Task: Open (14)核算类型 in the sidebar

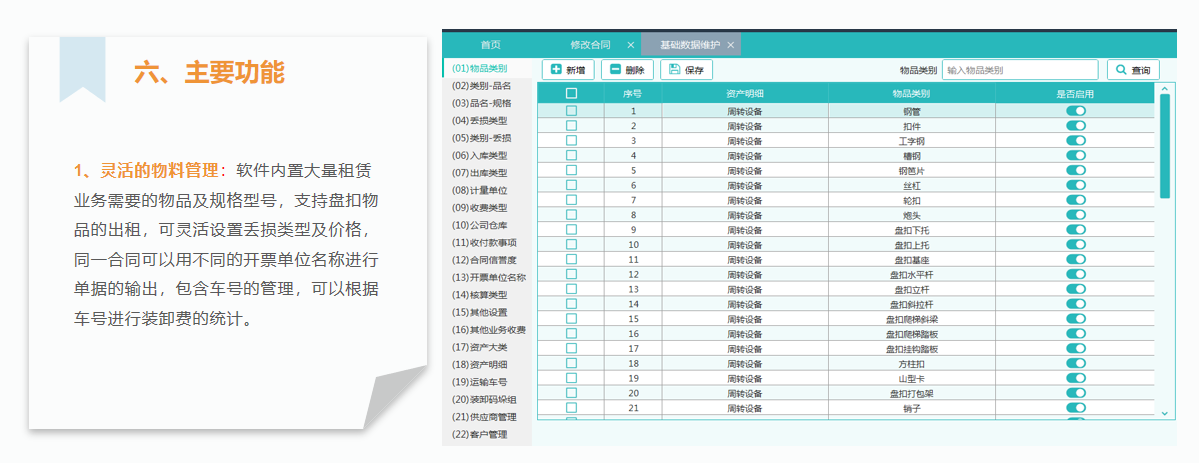Action: [x=479, y=295]
